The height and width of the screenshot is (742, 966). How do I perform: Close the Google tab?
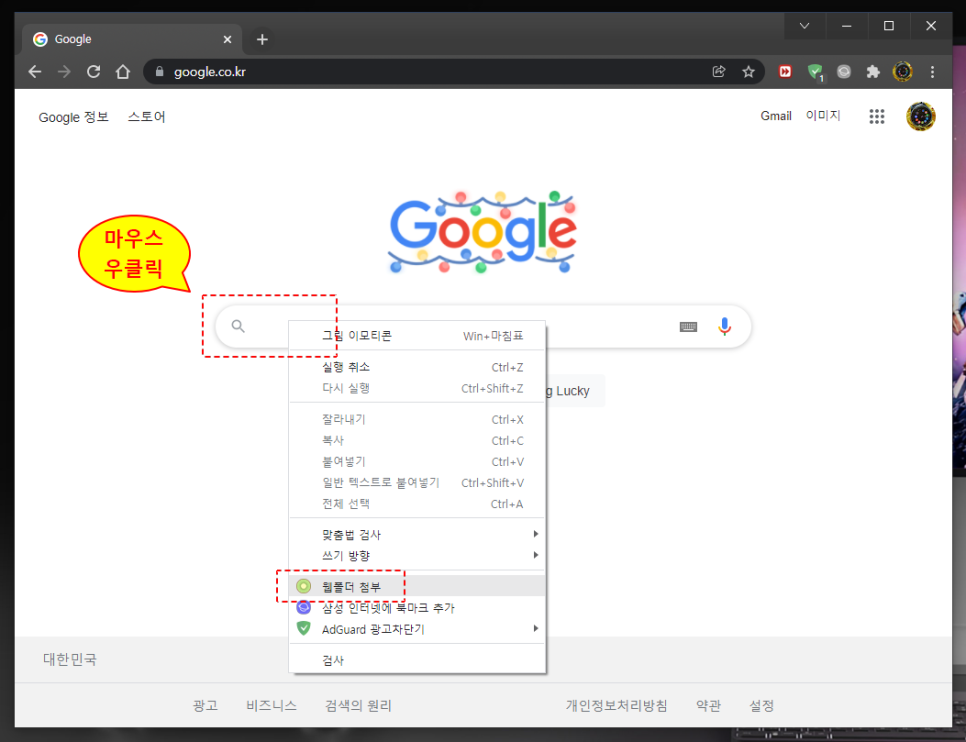tap(227, 39)
